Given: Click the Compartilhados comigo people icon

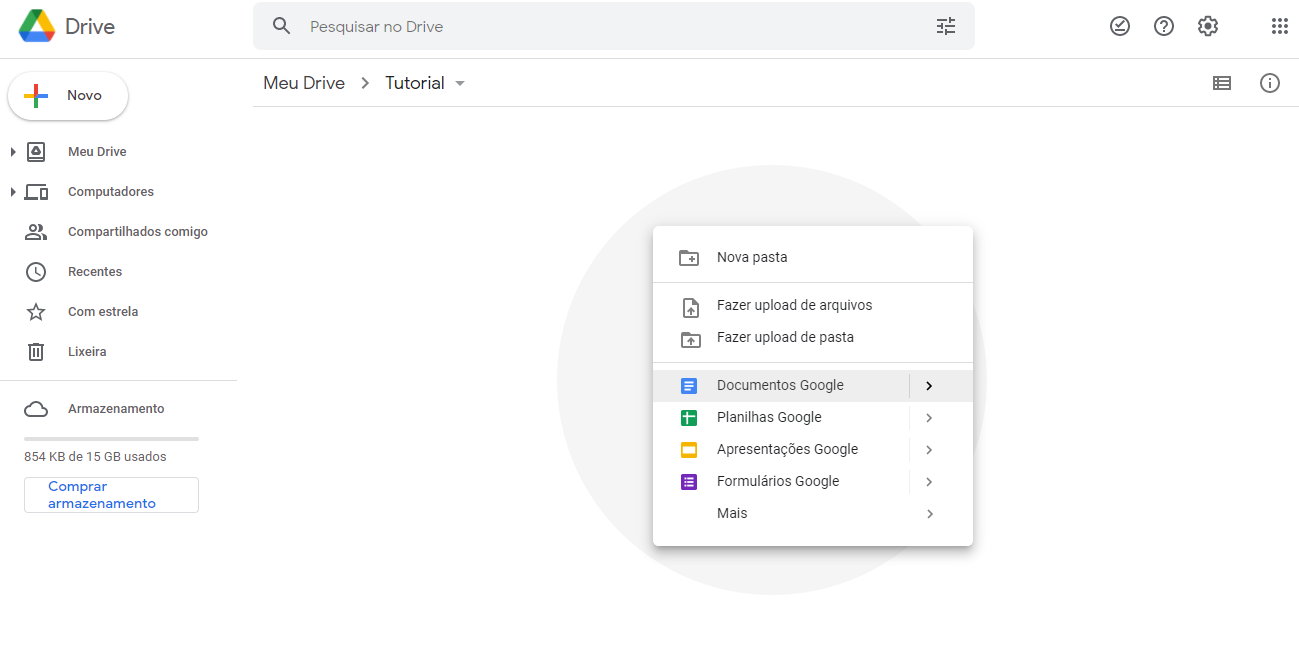Looking at the screenshot, I should point(36,232).
